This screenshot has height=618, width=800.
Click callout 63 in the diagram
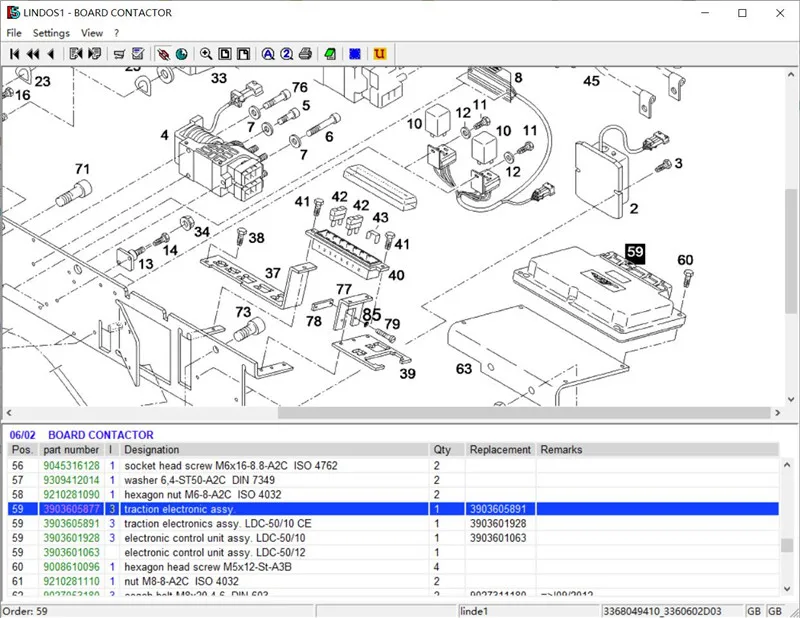tap(464, 369)
